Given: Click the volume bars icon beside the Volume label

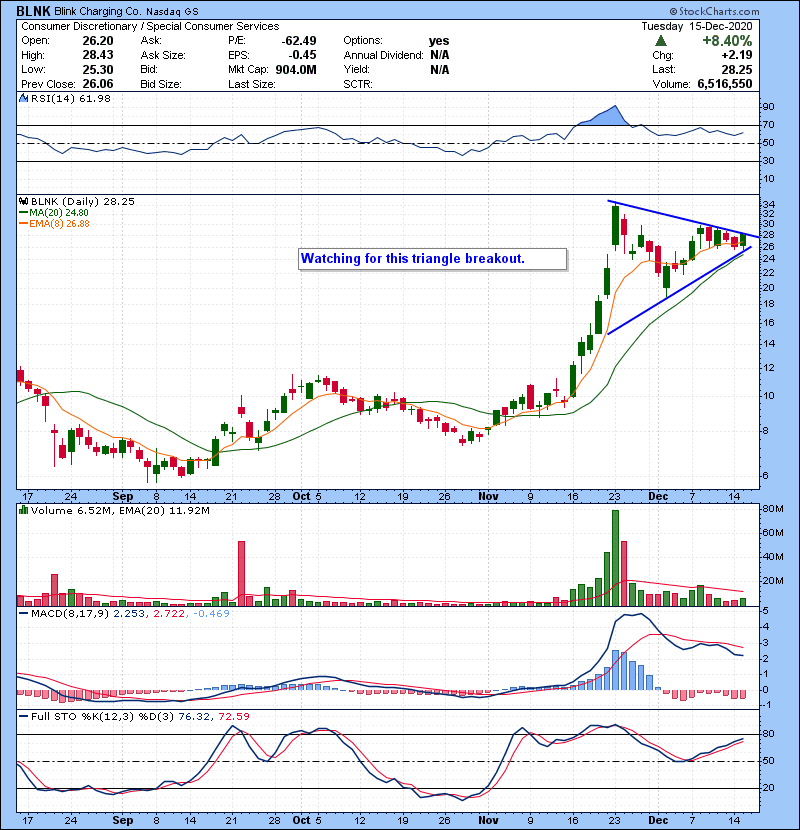Looking at the screenshot, I should tap(23, 510).
